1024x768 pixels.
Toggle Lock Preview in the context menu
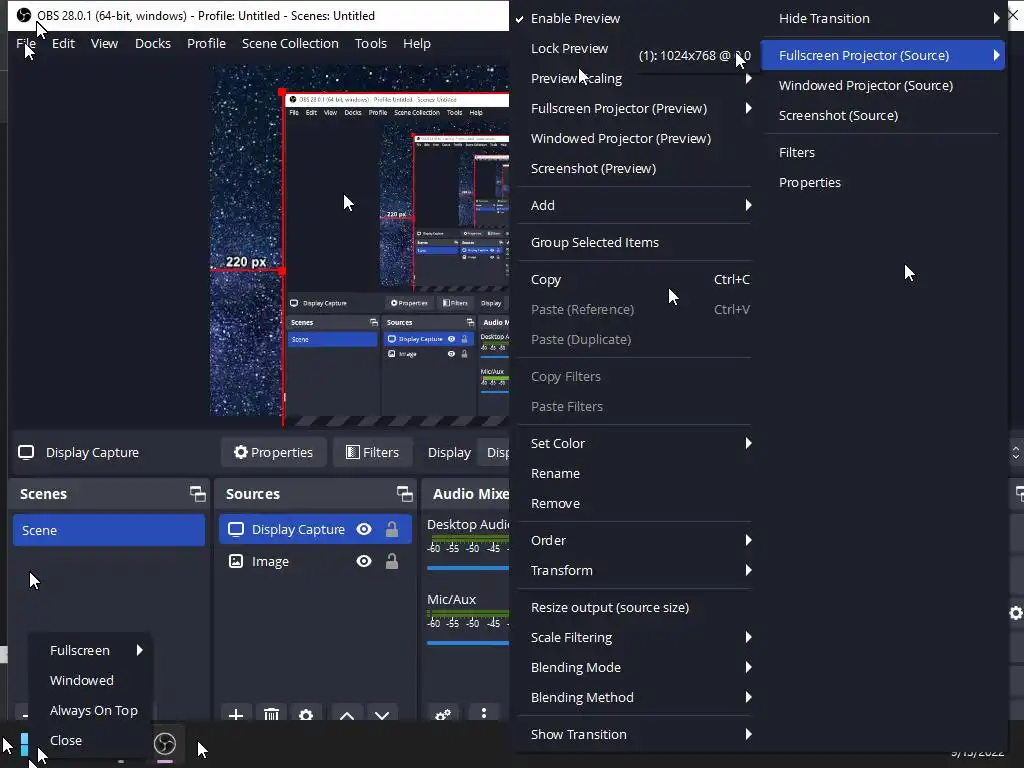click(569, 48)
